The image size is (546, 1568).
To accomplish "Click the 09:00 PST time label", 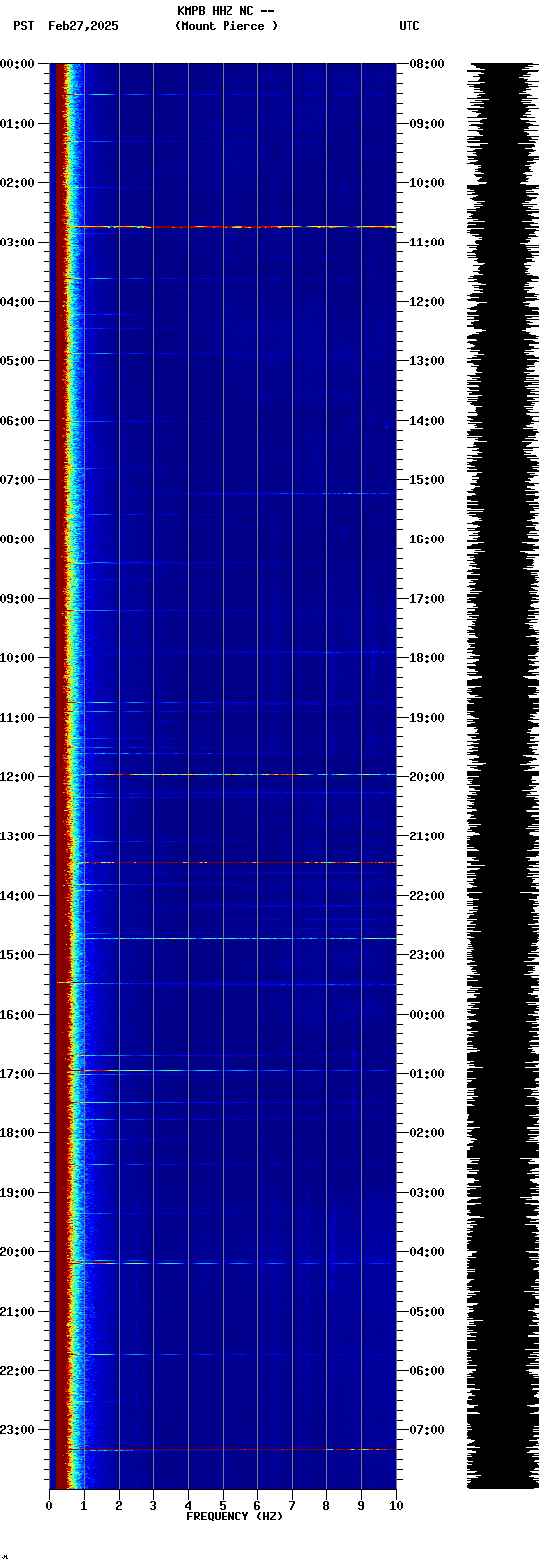I will point(17,599).
